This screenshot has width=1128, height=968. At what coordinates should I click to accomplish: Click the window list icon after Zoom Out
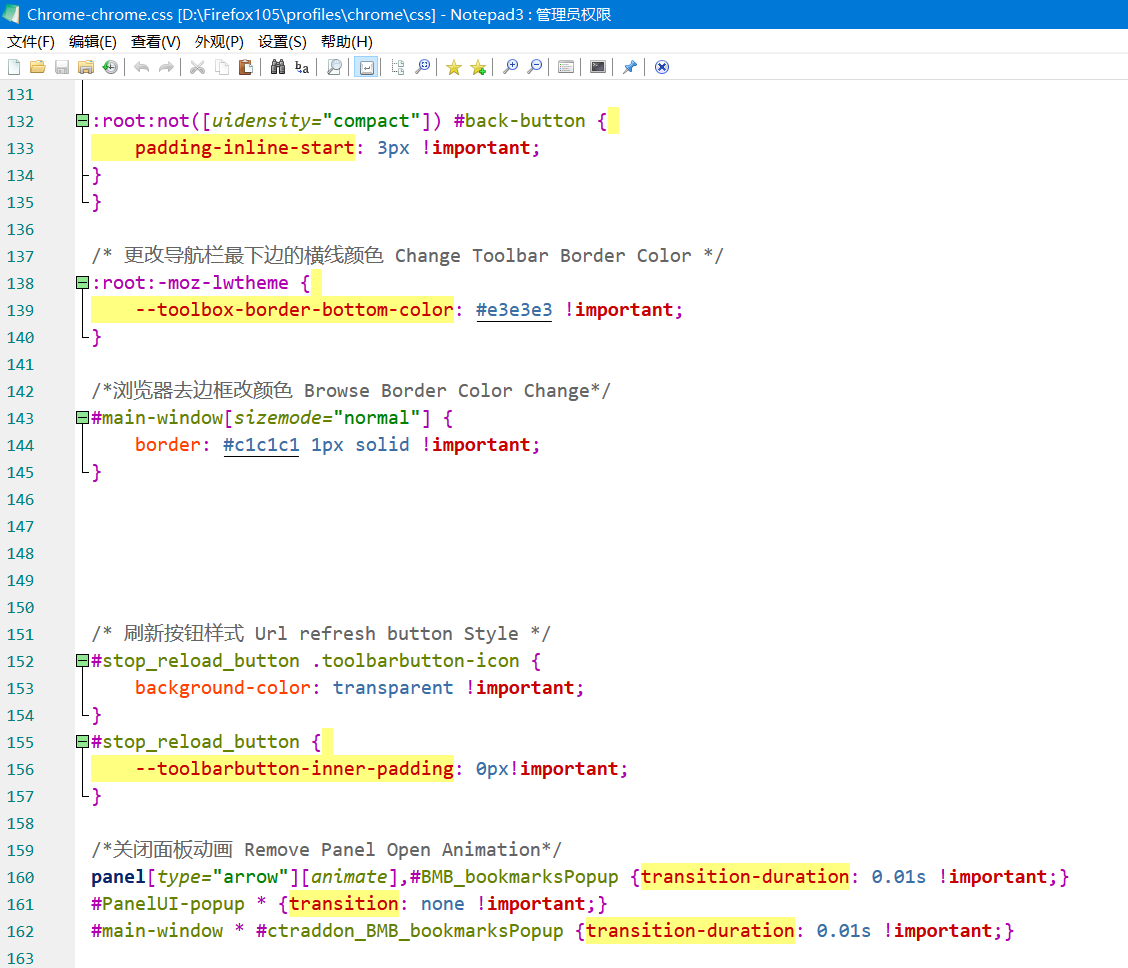566,67
